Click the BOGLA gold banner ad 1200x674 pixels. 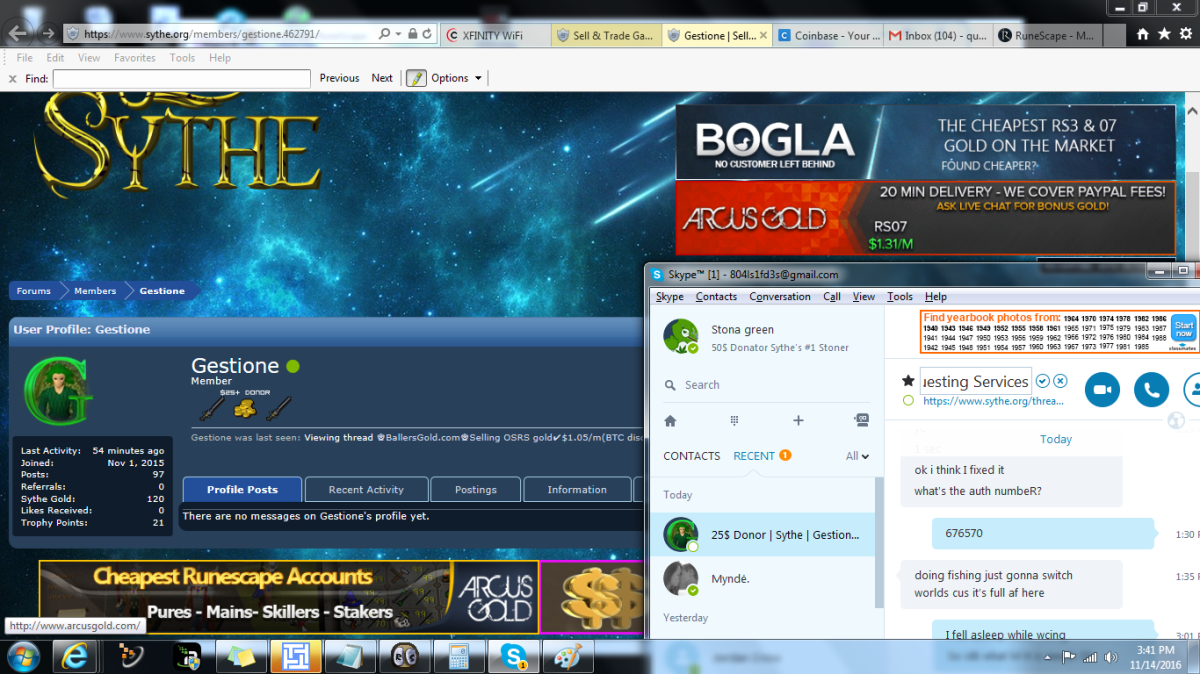[x=925, y=143]
